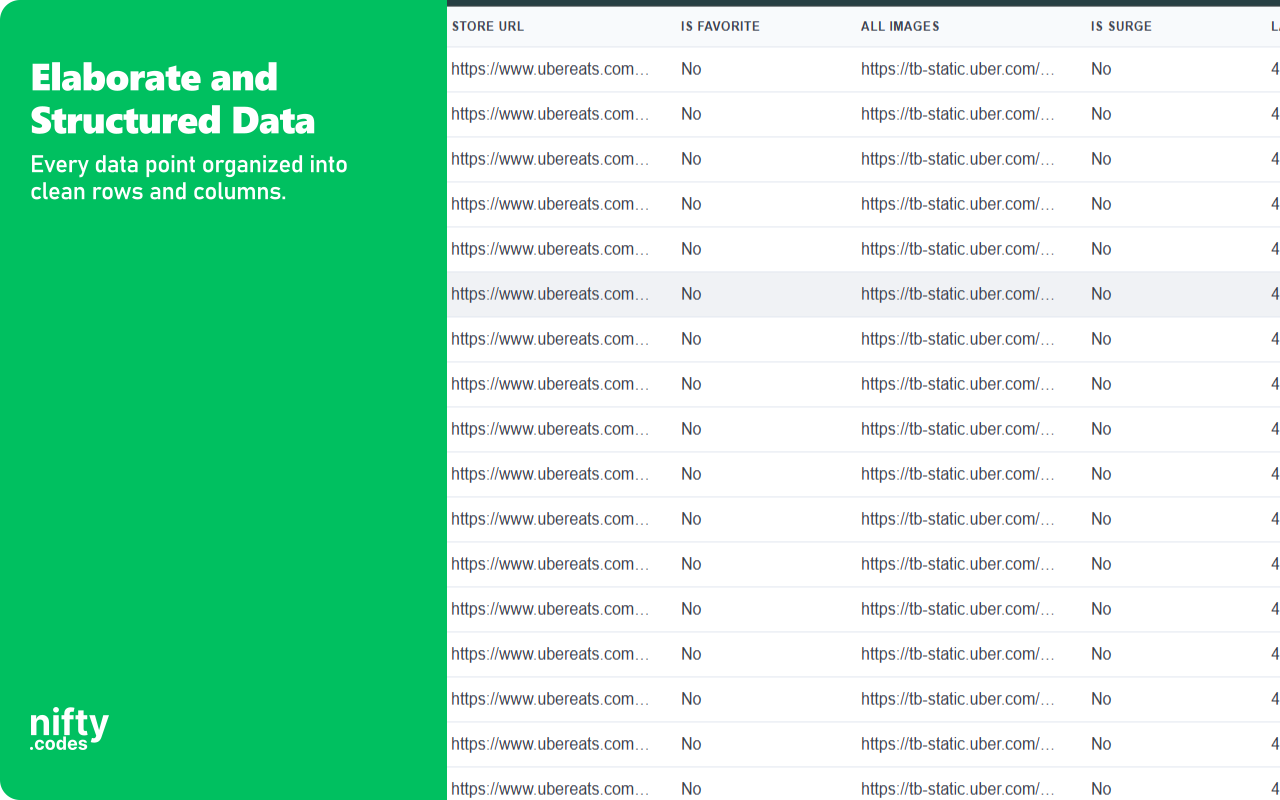Image resolution: width=1280 pixels, height=800 pixels.
Task: Sort by the IS FAVORITE column header
Action: 719,26
